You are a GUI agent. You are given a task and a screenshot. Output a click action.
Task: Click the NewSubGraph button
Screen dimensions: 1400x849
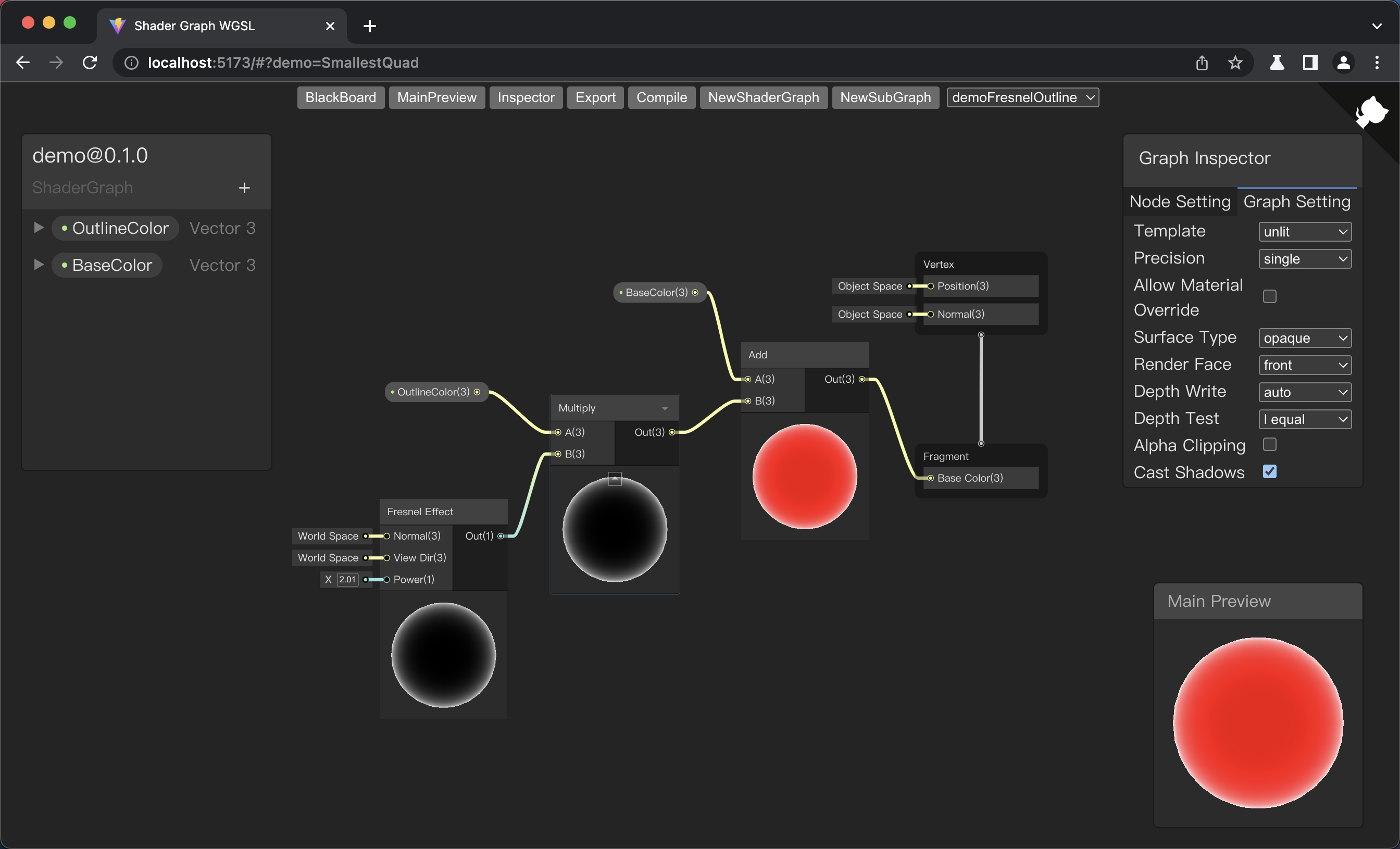(885, 97)
